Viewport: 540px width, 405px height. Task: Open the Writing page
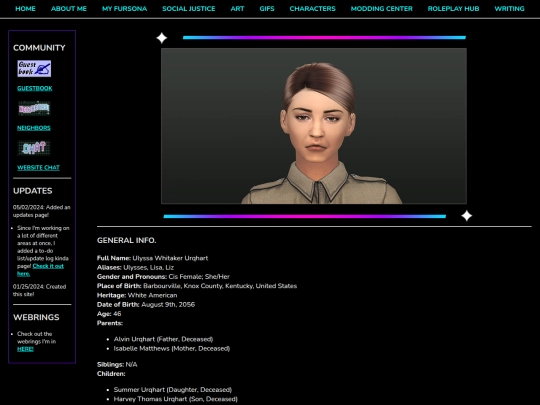point(509,9)
